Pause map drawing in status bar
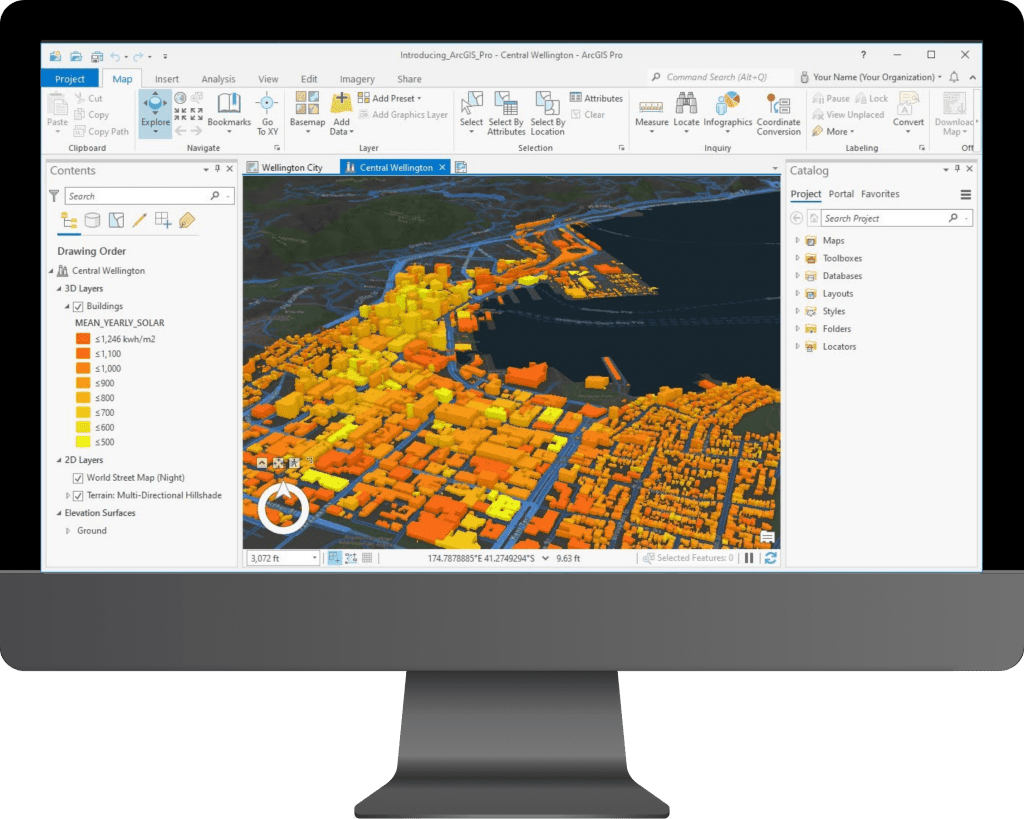This screenshot has height=819, width=1024. click(749, 558)
